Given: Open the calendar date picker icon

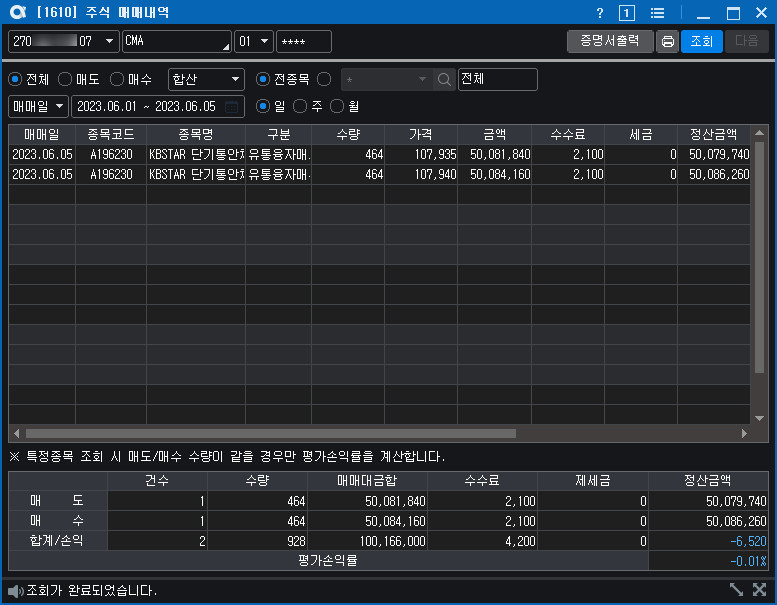Looking at the screenshot, I should click(231, 107).
